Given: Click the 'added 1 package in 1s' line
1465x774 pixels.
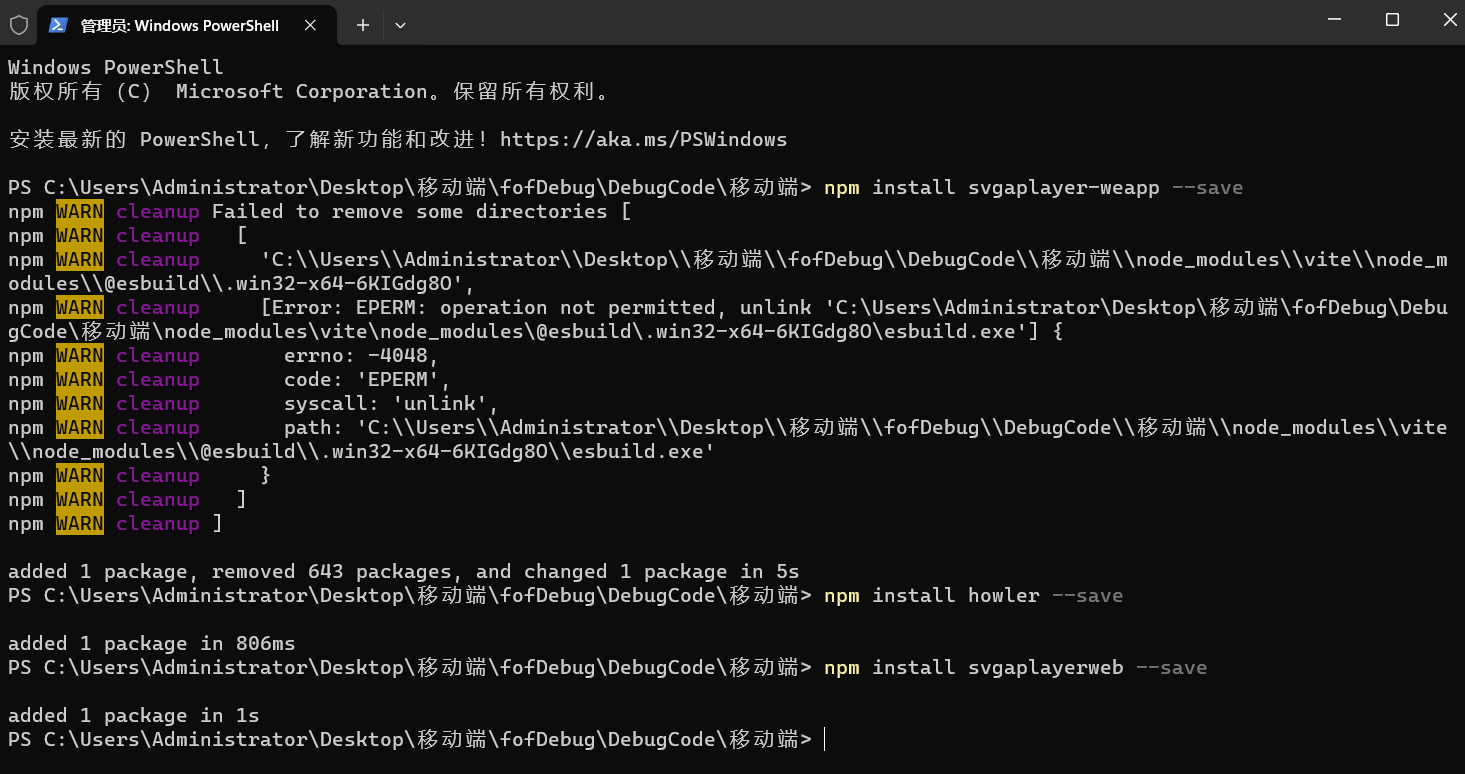Looking at the screenshot, I should click(134, 716).
